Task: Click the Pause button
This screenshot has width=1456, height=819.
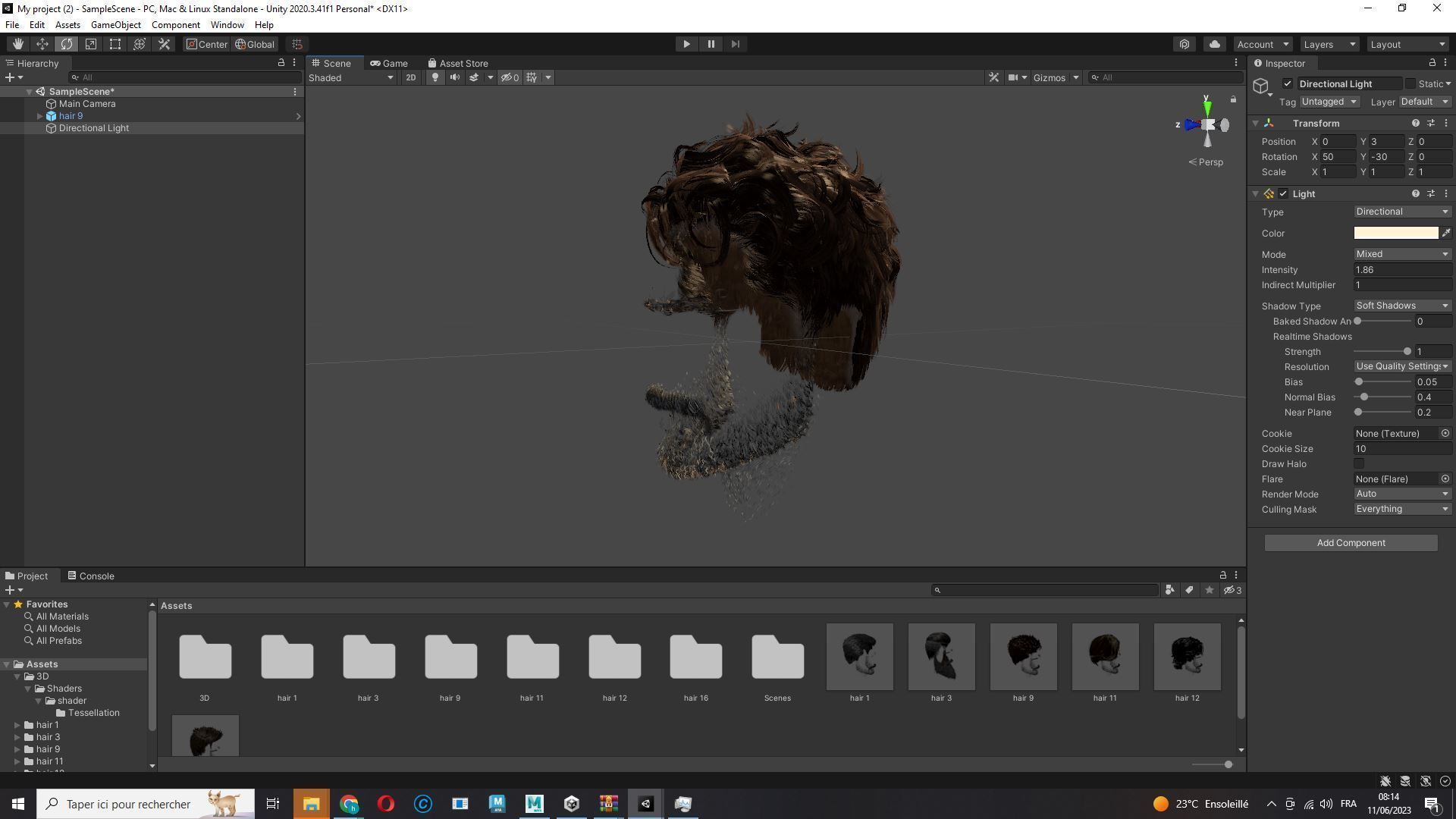Action: [x=711, y=44]
